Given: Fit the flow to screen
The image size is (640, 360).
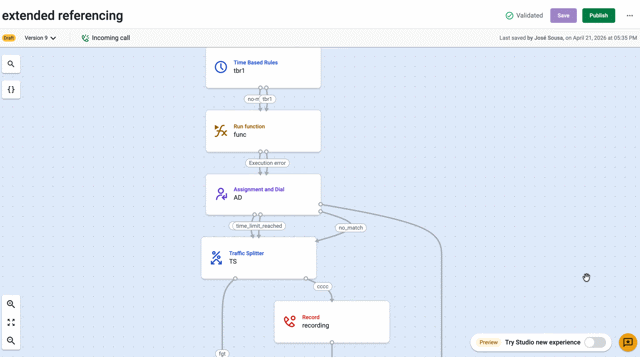Looking at the screenshot, I should 11,322.
